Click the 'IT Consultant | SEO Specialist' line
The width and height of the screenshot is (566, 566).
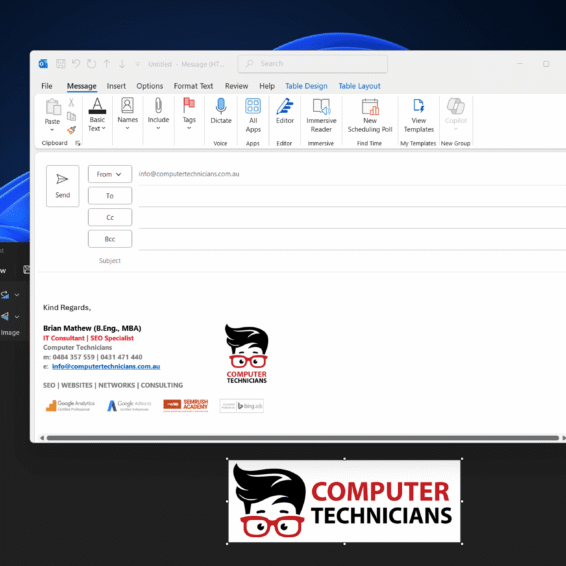pyautogui.click(x=88, y=338)
